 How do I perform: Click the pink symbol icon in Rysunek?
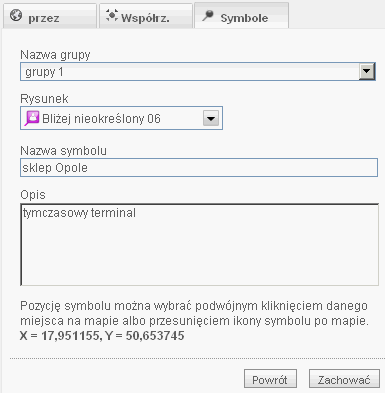click(x=32, y=119)
